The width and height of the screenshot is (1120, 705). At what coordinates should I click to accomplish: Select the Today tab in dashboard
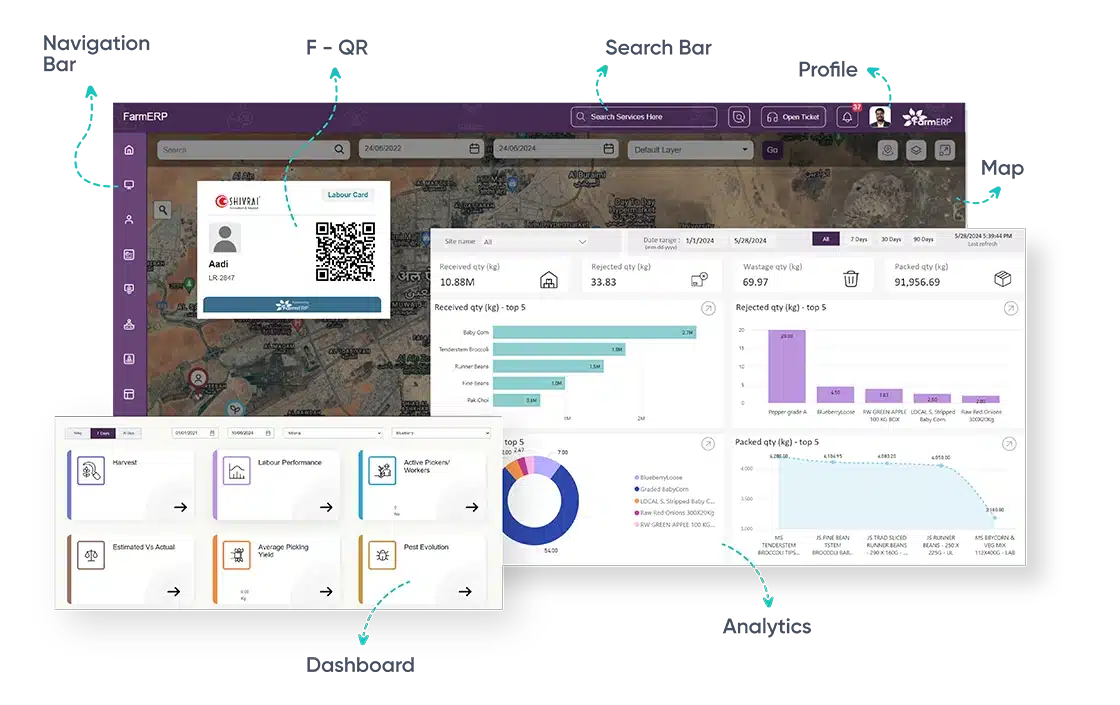pos(78,433)
